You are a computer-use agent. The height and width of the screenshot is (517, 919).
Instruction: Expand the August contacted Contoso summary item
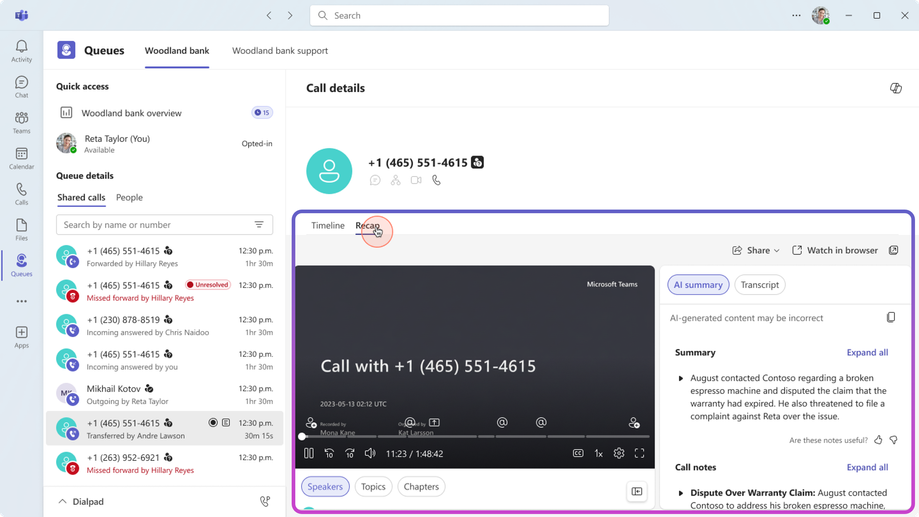pos(681,379)
